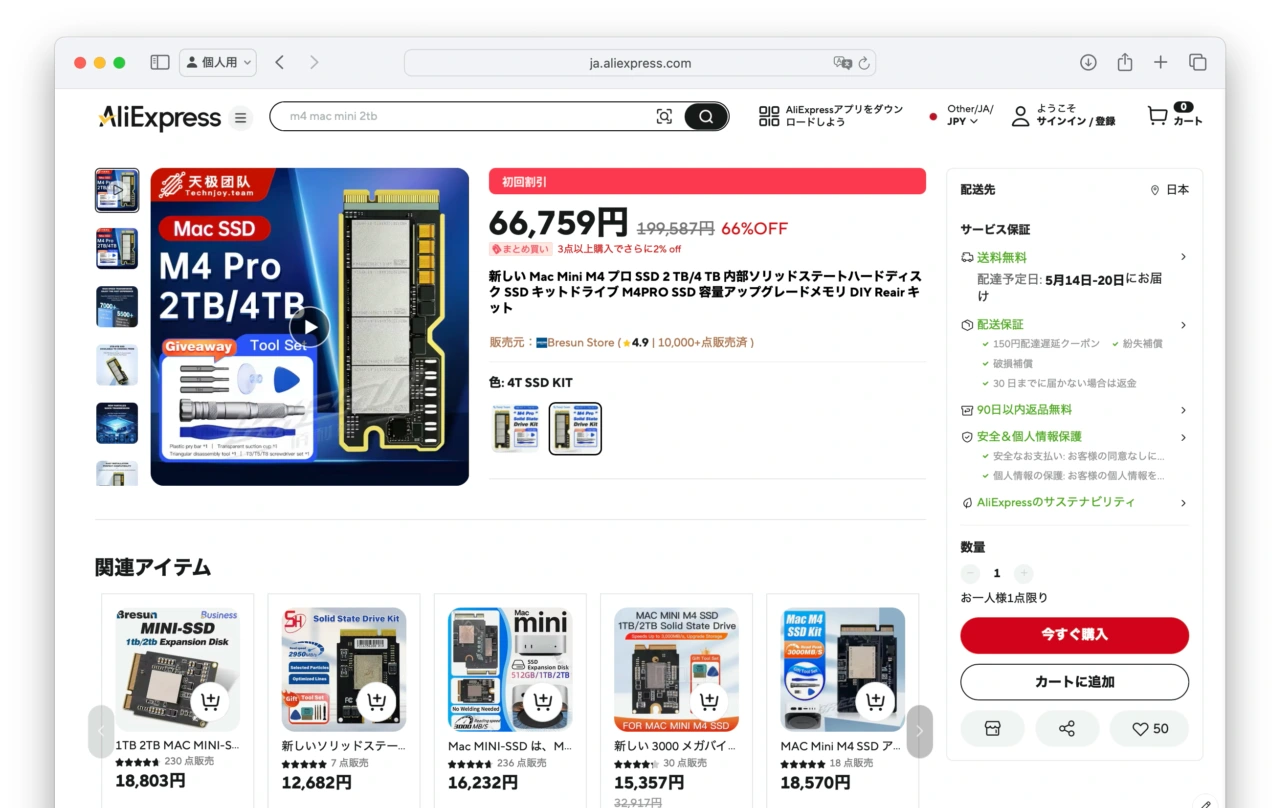Select the 4T SSD KIT color option

pyautogui.click(x=575, y=429)
